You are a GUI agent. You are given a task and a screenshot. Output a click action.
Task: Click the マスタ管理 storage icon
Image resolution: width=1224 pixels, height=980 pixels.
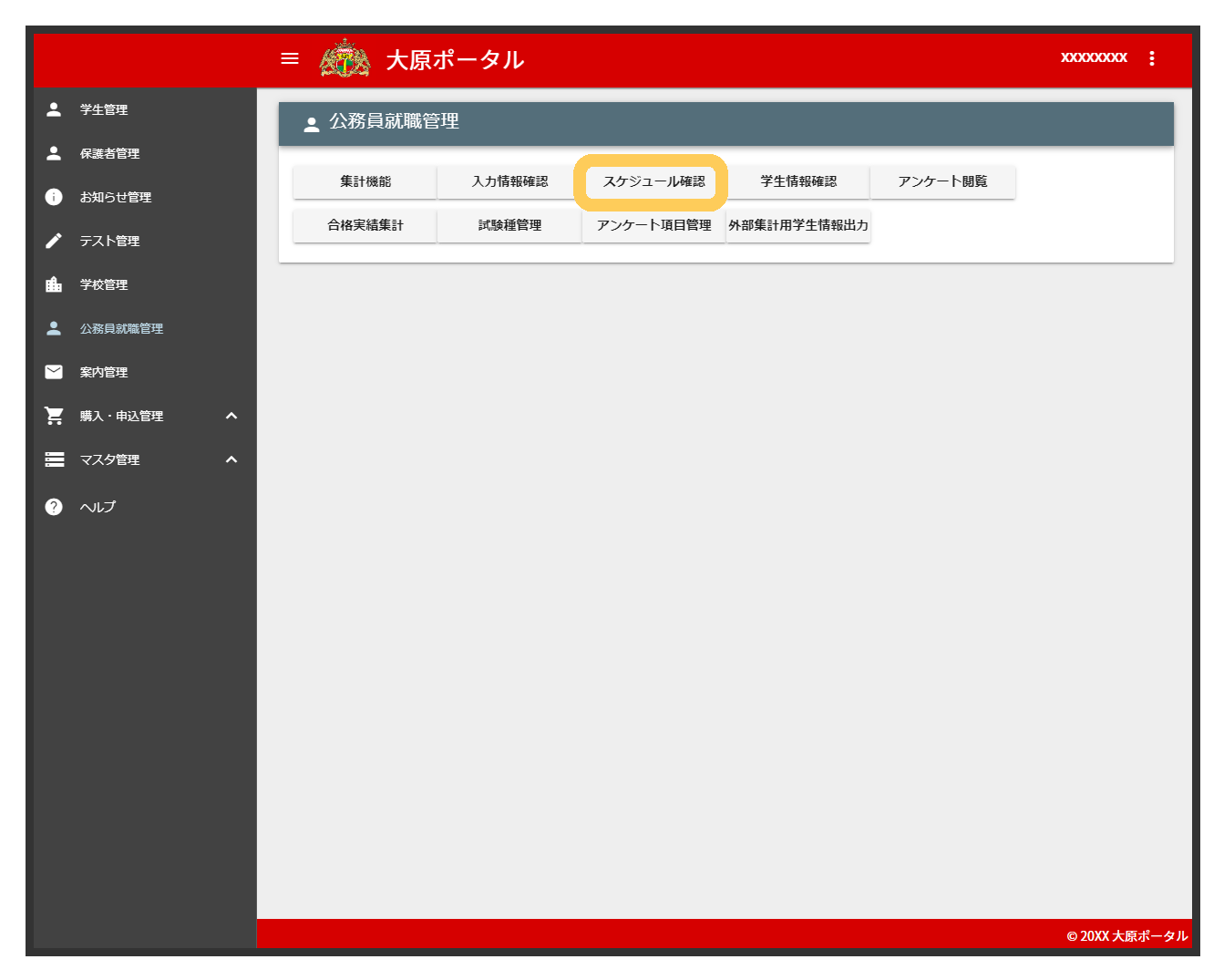click(x=55, y=459)
